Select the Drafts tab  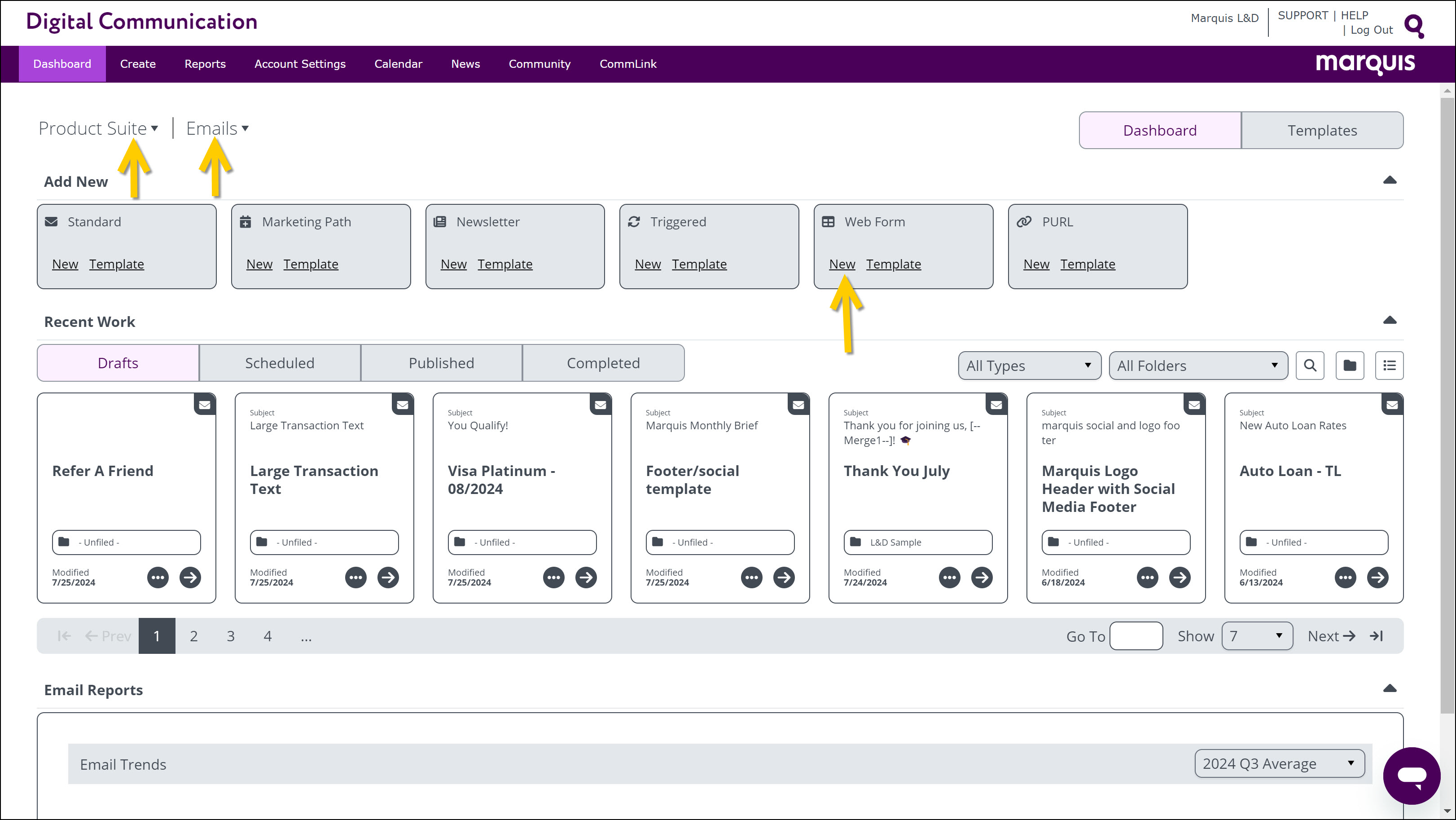click(x=118, y=363)
